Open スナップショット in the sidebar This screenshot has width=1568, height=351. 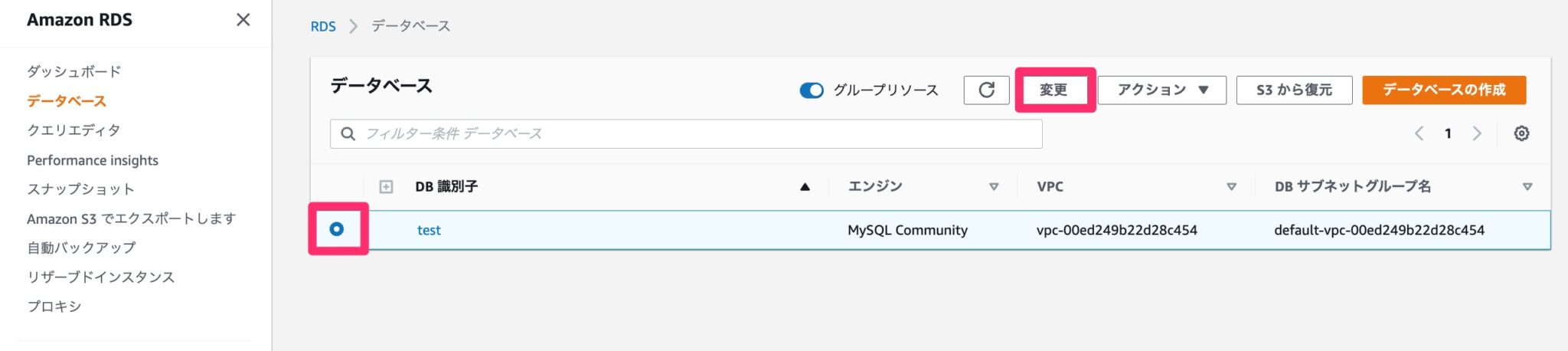pos(80,189)
